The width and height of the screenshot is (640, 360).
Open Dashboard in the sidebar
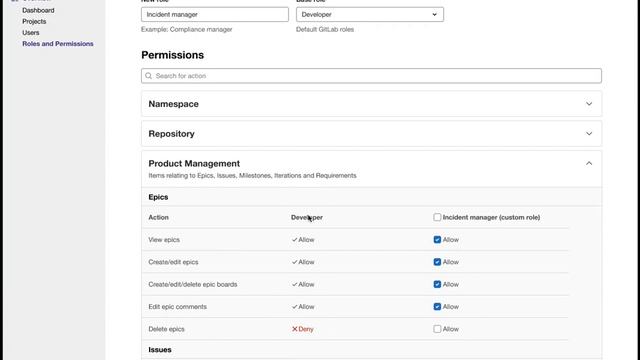[x=38, y=10]
